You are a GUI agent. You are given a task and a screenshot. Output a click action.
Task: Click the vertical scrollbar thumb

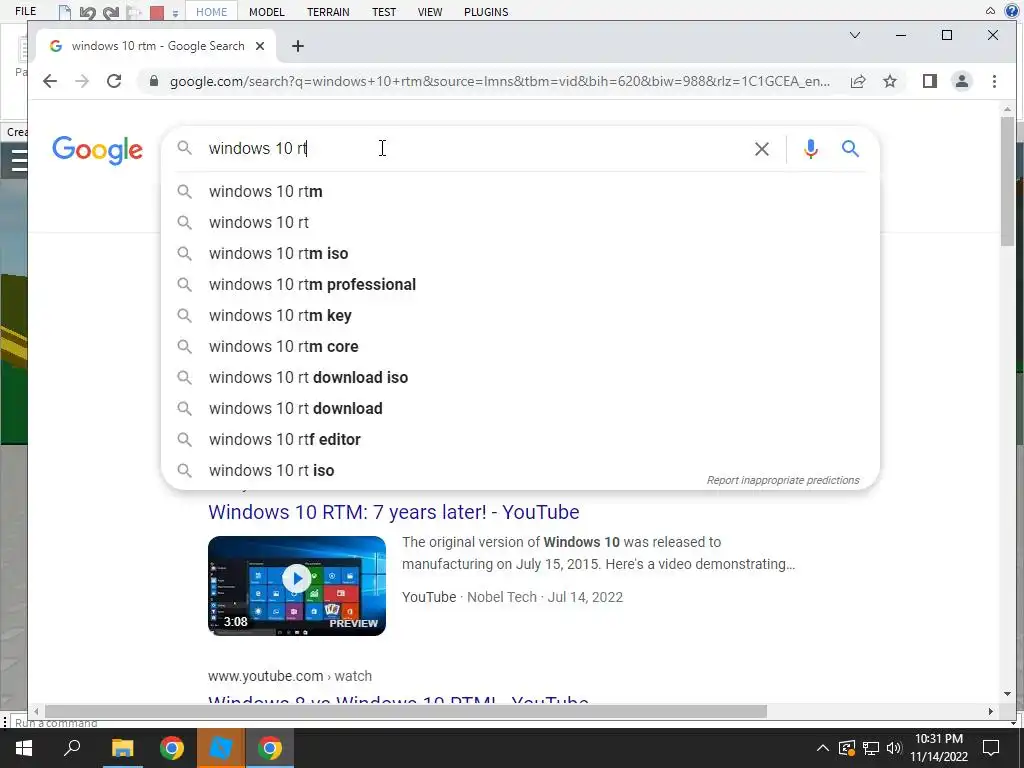point(1008,182)
